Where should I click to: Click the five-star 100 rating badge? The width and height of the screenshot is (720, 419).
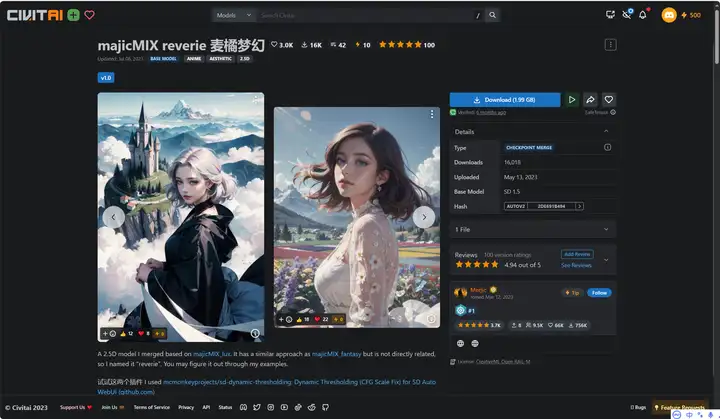coord(407,45)
